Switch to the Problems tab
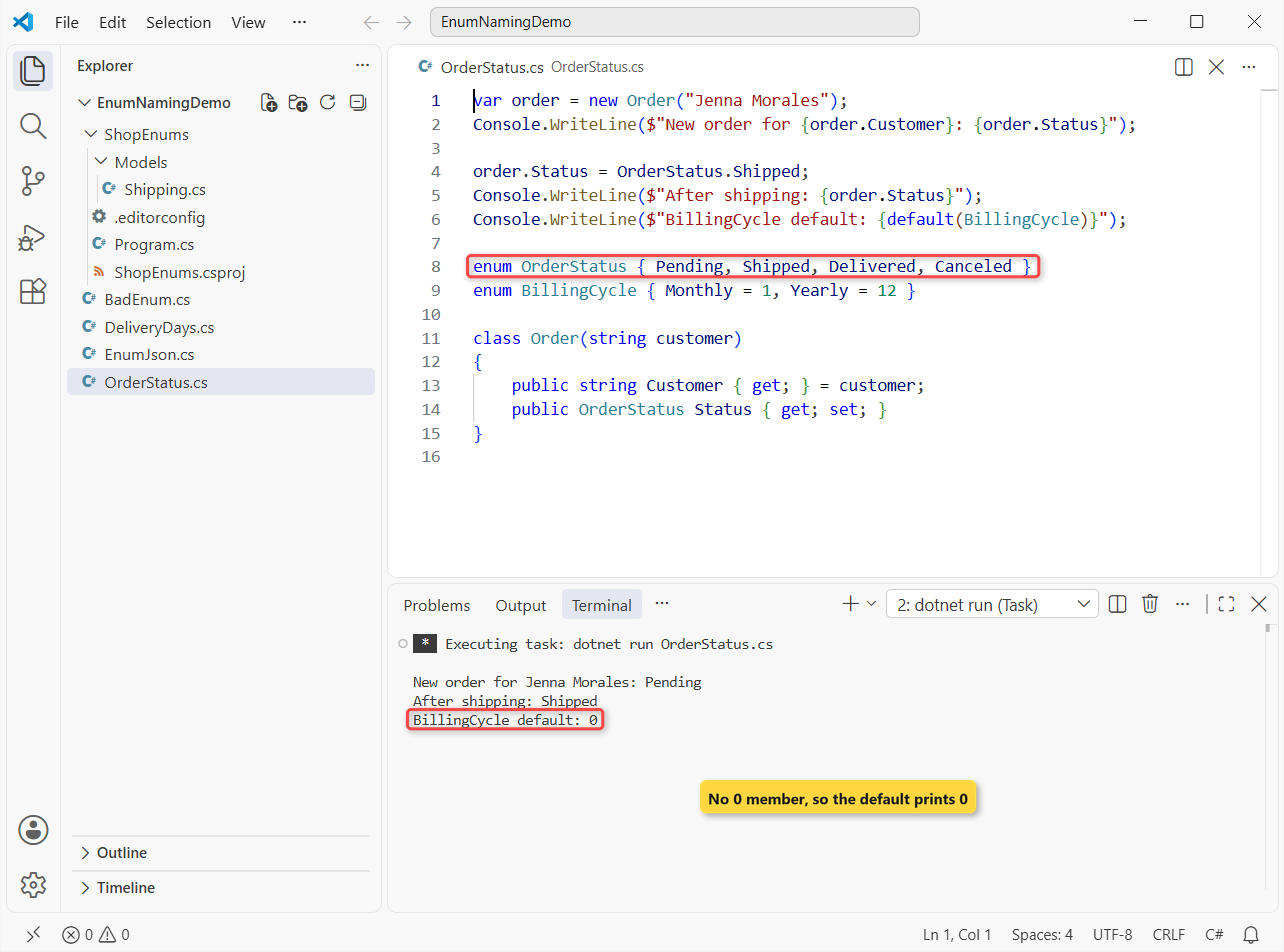1284x952 pixels. pyautogui.click(x=437, y=605)
